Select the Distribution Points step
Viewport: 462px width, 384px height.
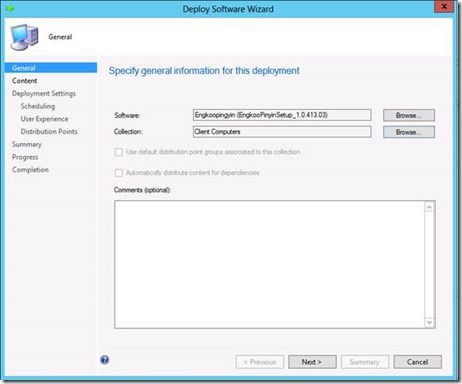click(x=49, y=131)
